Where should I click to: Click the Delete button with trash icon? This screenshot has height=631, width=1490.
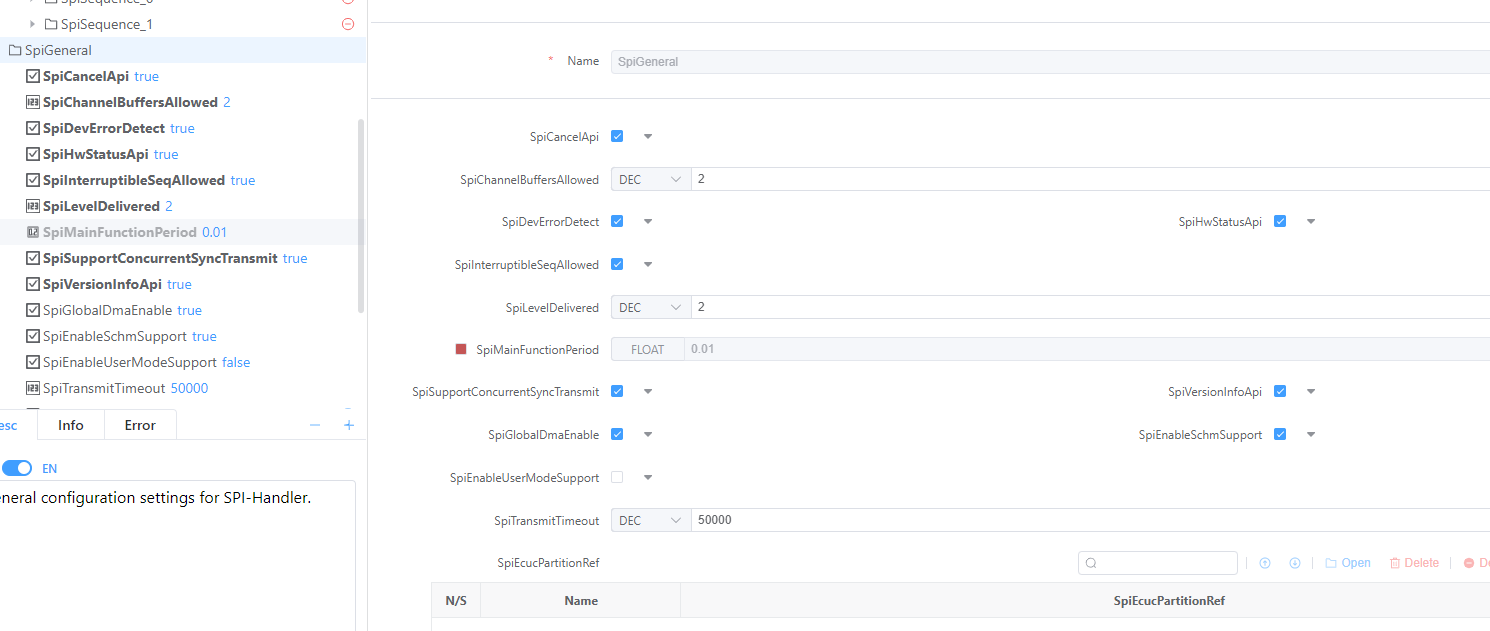(x=1414, y=563)
